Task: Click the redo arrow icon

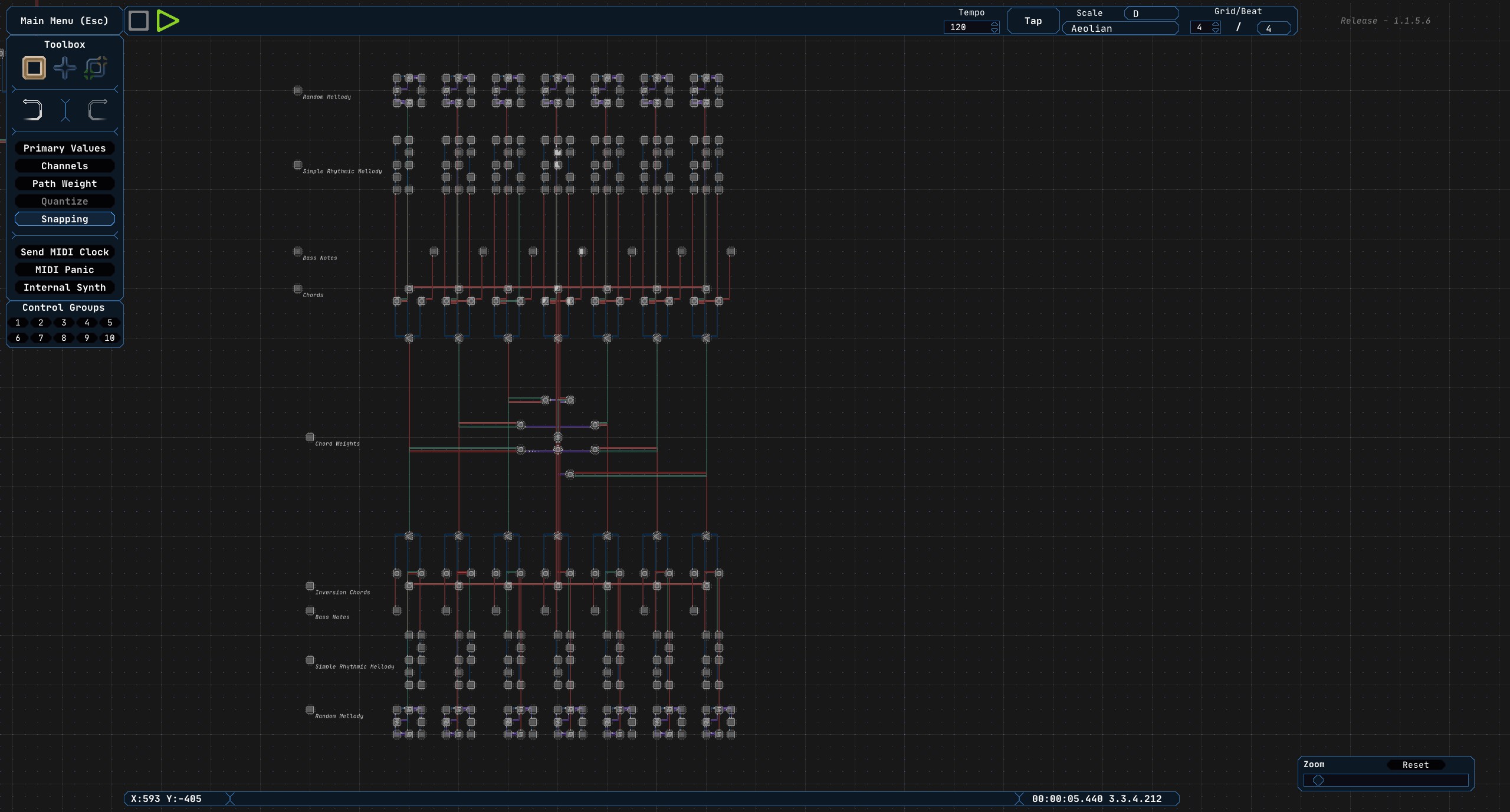Action: coord(97,110)
